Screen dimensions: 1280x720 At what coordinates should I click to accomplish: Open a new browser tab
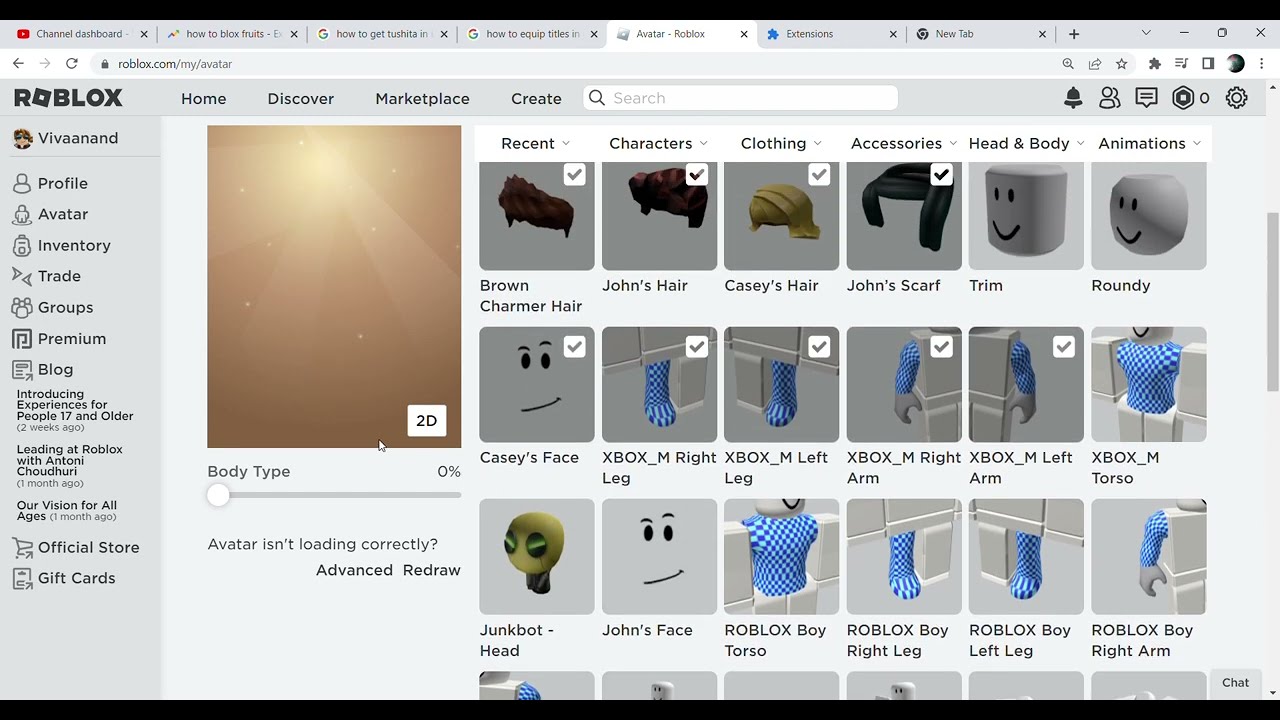(1074, 33)
